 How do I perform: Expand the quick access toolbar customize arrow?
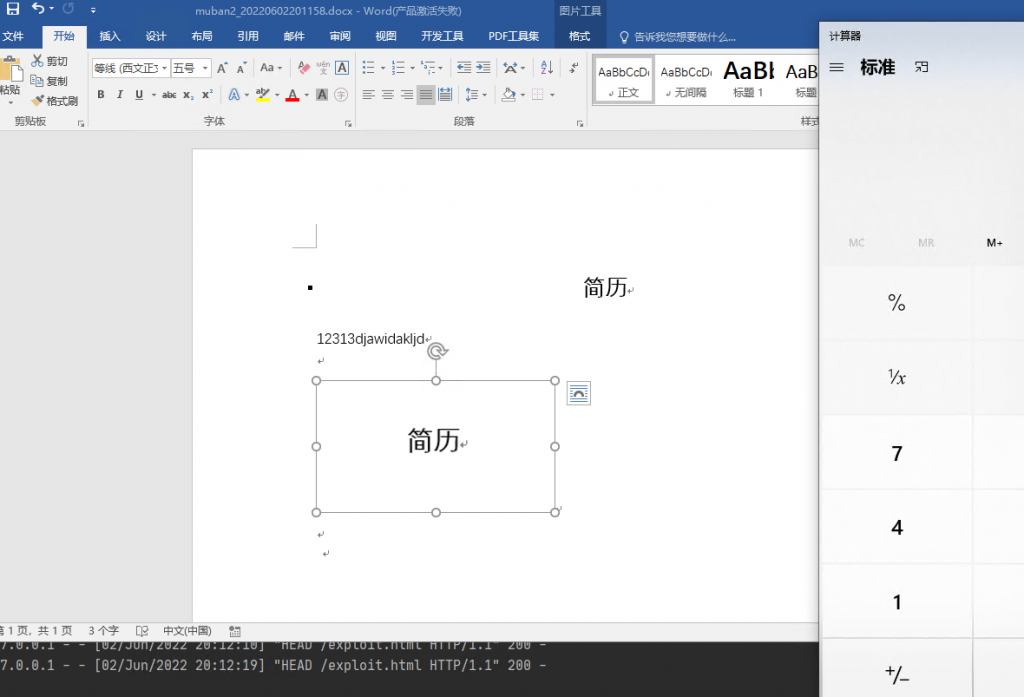[93, 10]
